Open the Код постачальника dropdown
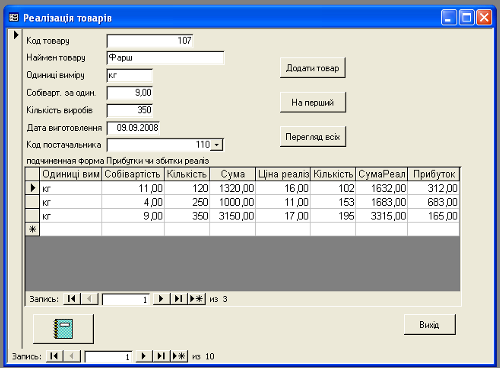 point(217,145)
